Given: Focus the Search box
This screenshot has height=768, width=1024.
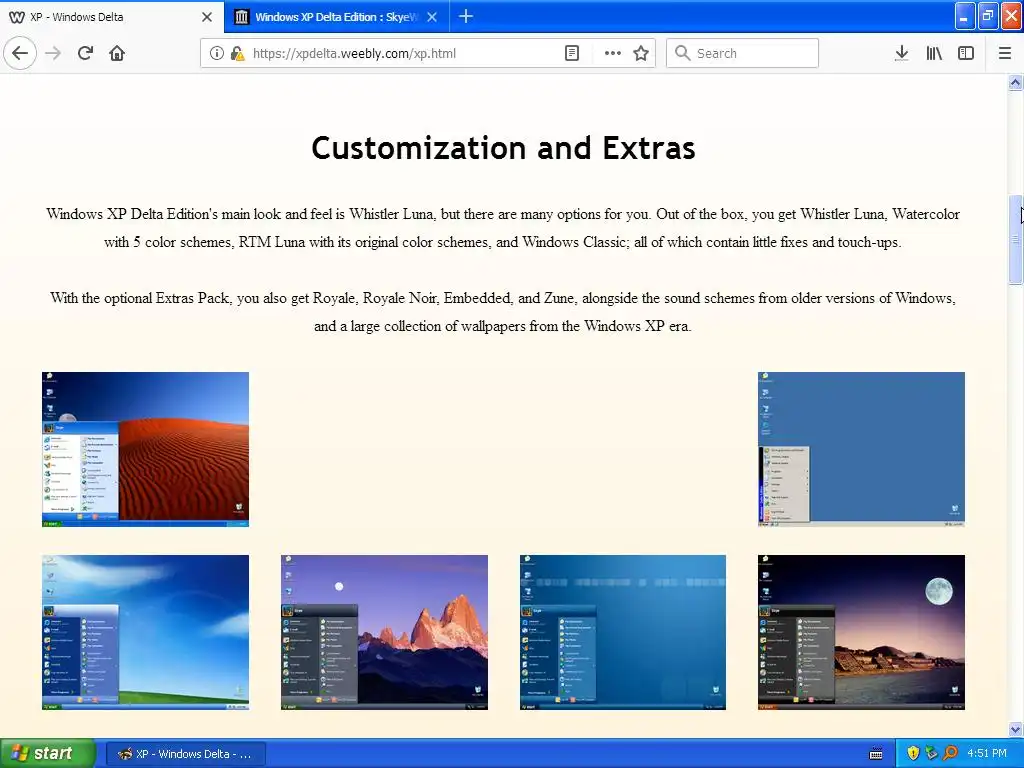Looking at the screenshot, I should click(742, 53).
